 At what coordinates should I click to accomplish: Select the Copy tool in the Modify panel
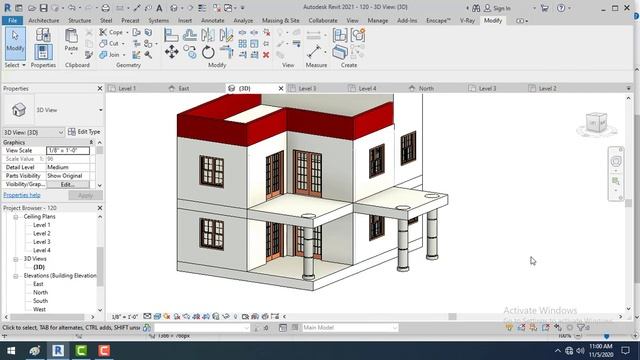pos(190,52)
